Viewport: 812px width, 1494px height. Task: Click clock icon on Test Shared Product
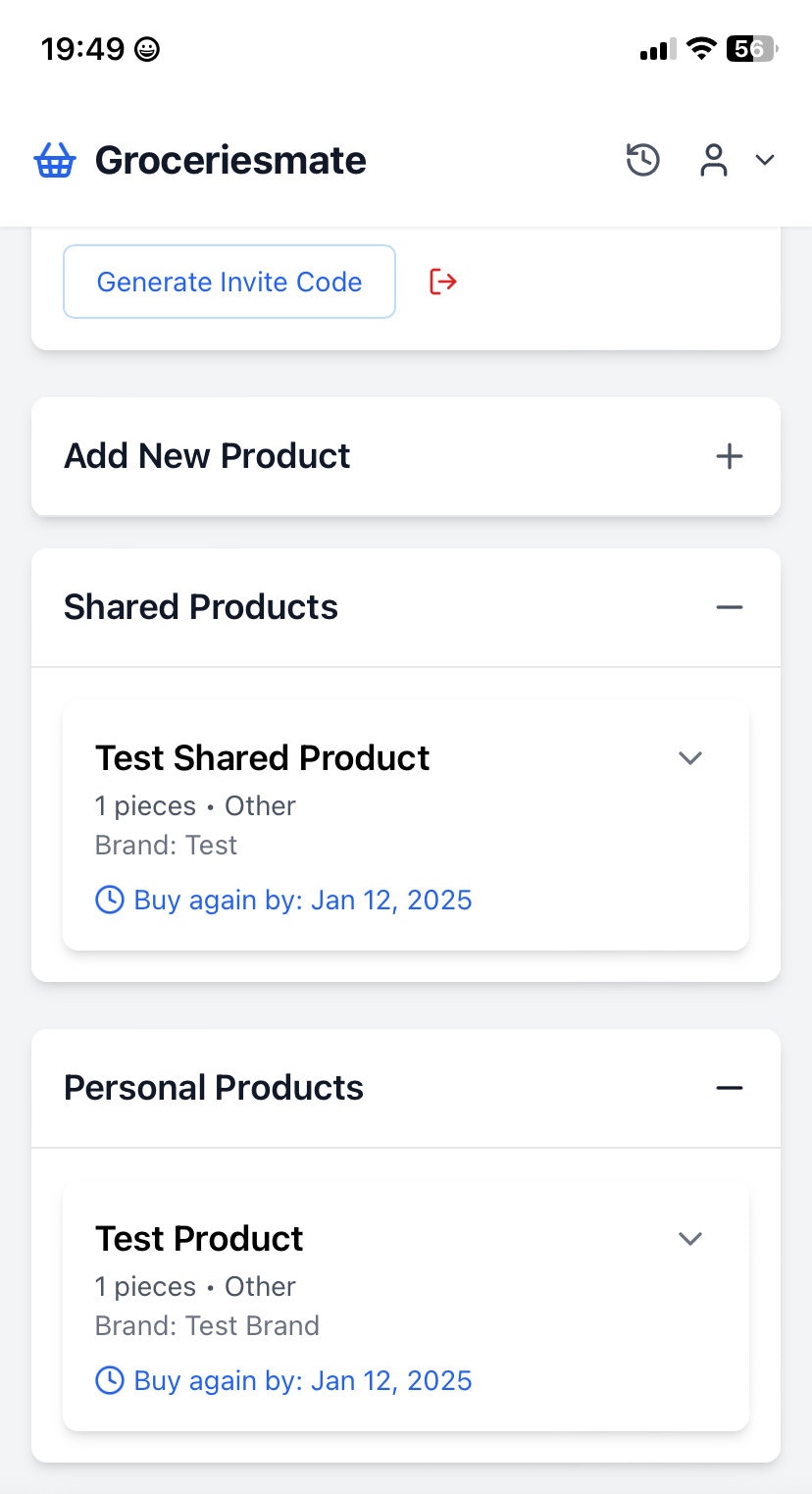tap(109, 900)
